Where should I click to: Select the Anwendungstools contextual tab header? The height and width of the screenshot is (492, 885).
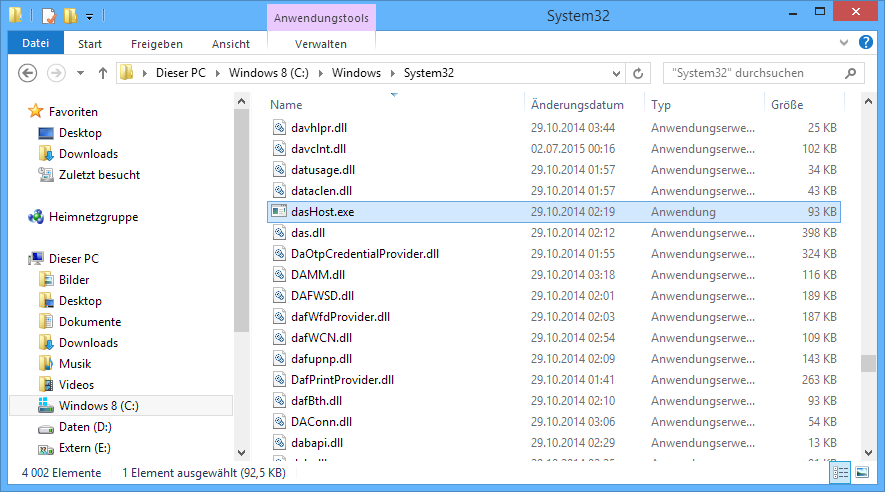[321, 18]
